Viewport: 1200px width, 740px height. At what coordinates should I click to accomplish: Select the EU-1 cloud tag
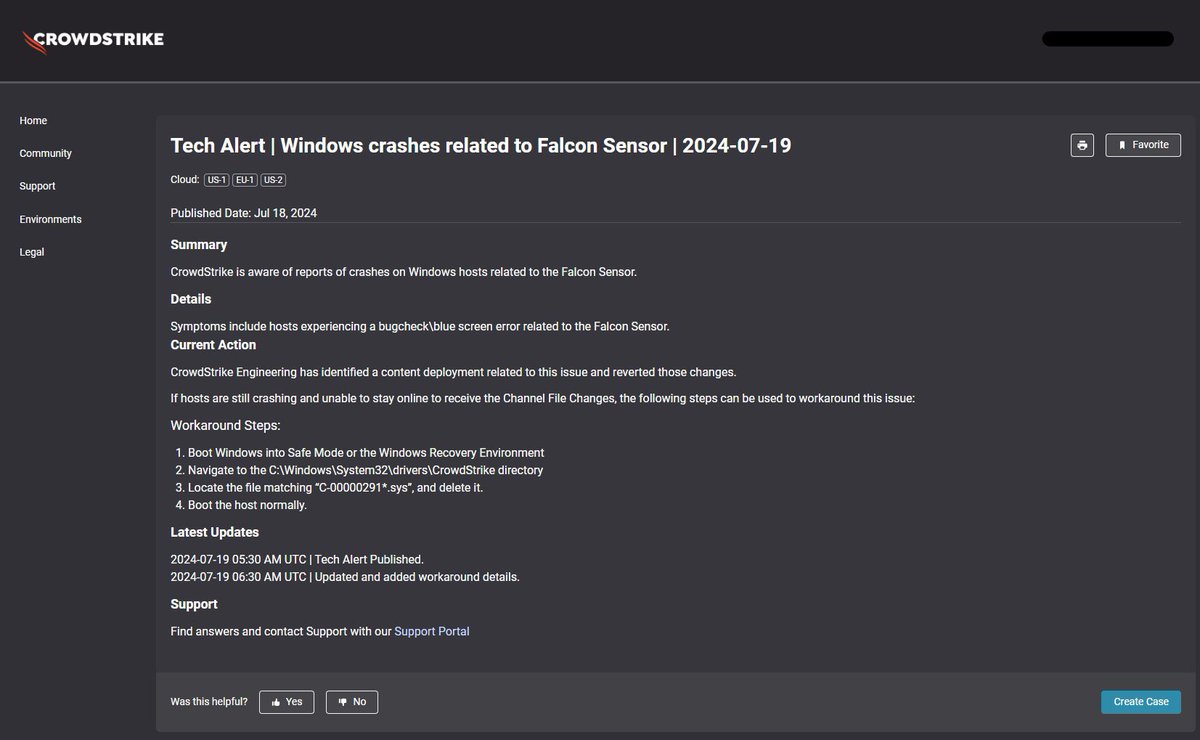click(245, 180)
